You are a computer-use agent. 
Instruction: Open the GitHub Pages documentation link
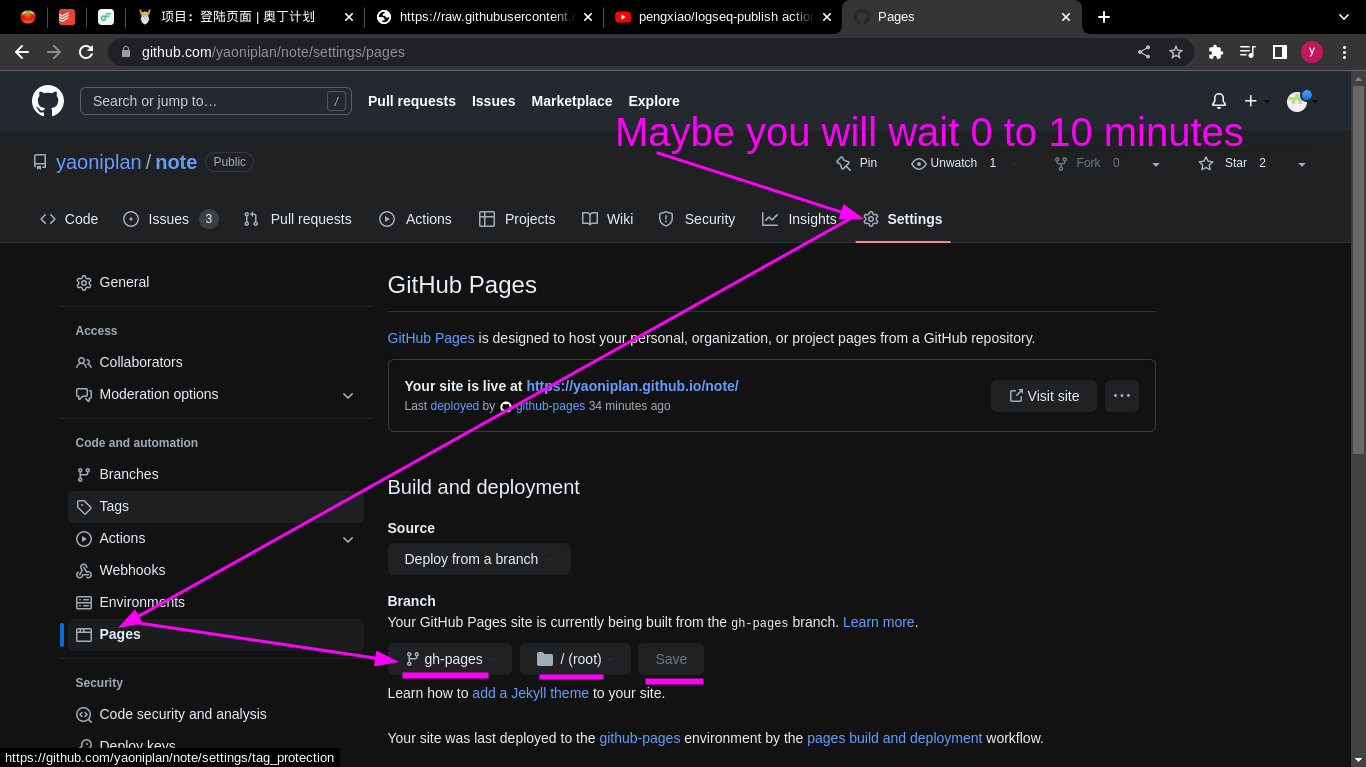click(x=431, y=338)
